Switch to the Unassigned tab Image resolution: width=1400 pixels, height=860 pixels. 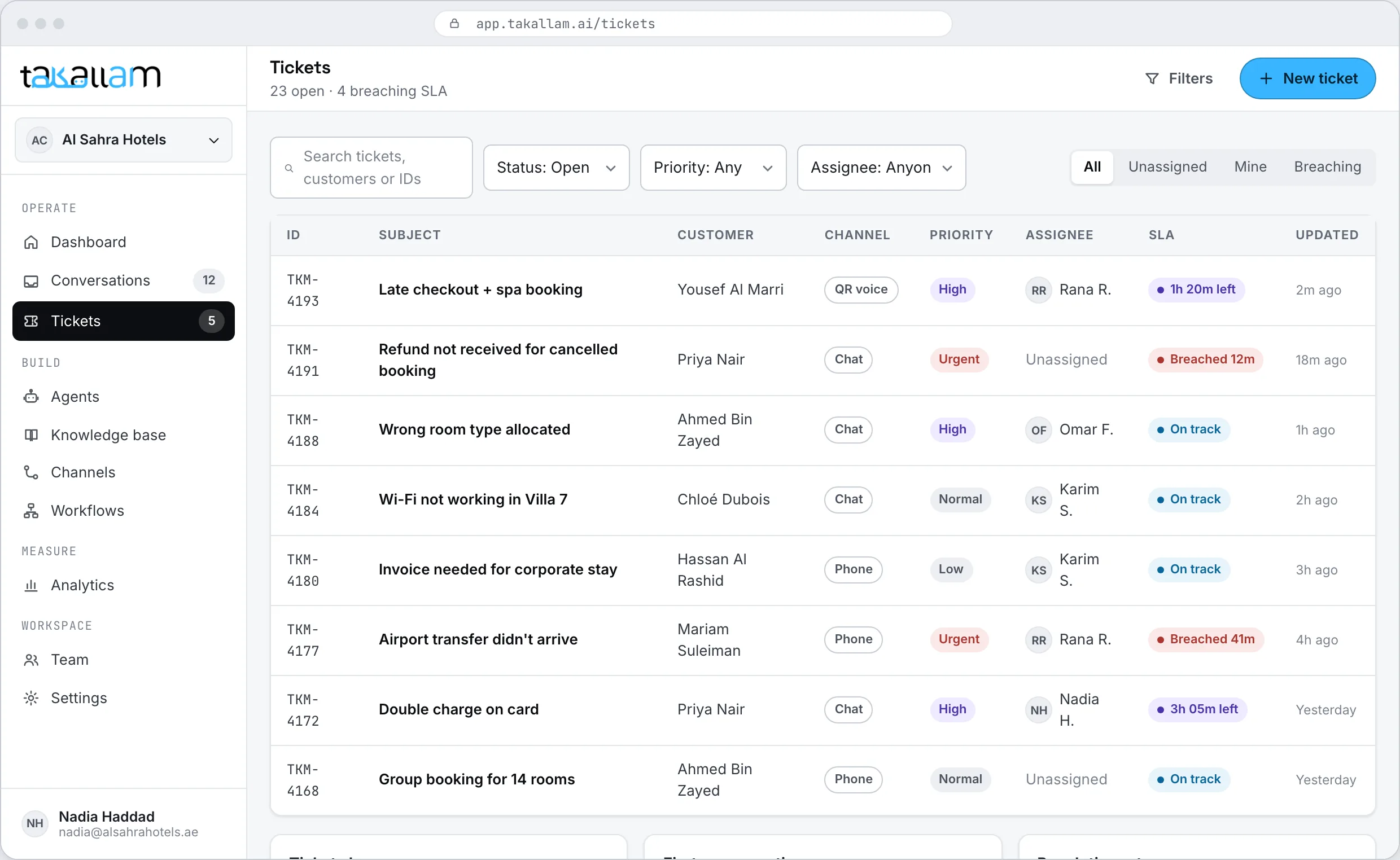(x=1167, y=166)
